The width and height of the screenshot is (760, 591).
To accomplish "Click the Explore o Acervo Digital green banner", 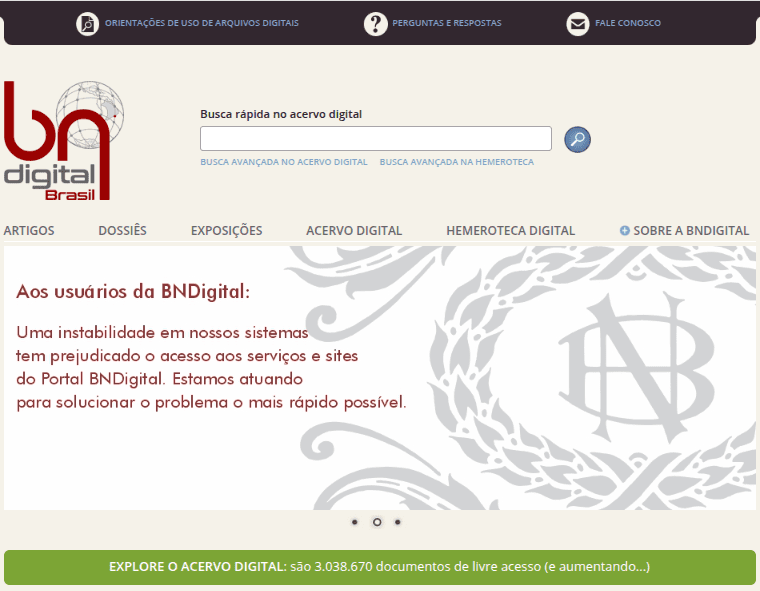I will point(380,567).
